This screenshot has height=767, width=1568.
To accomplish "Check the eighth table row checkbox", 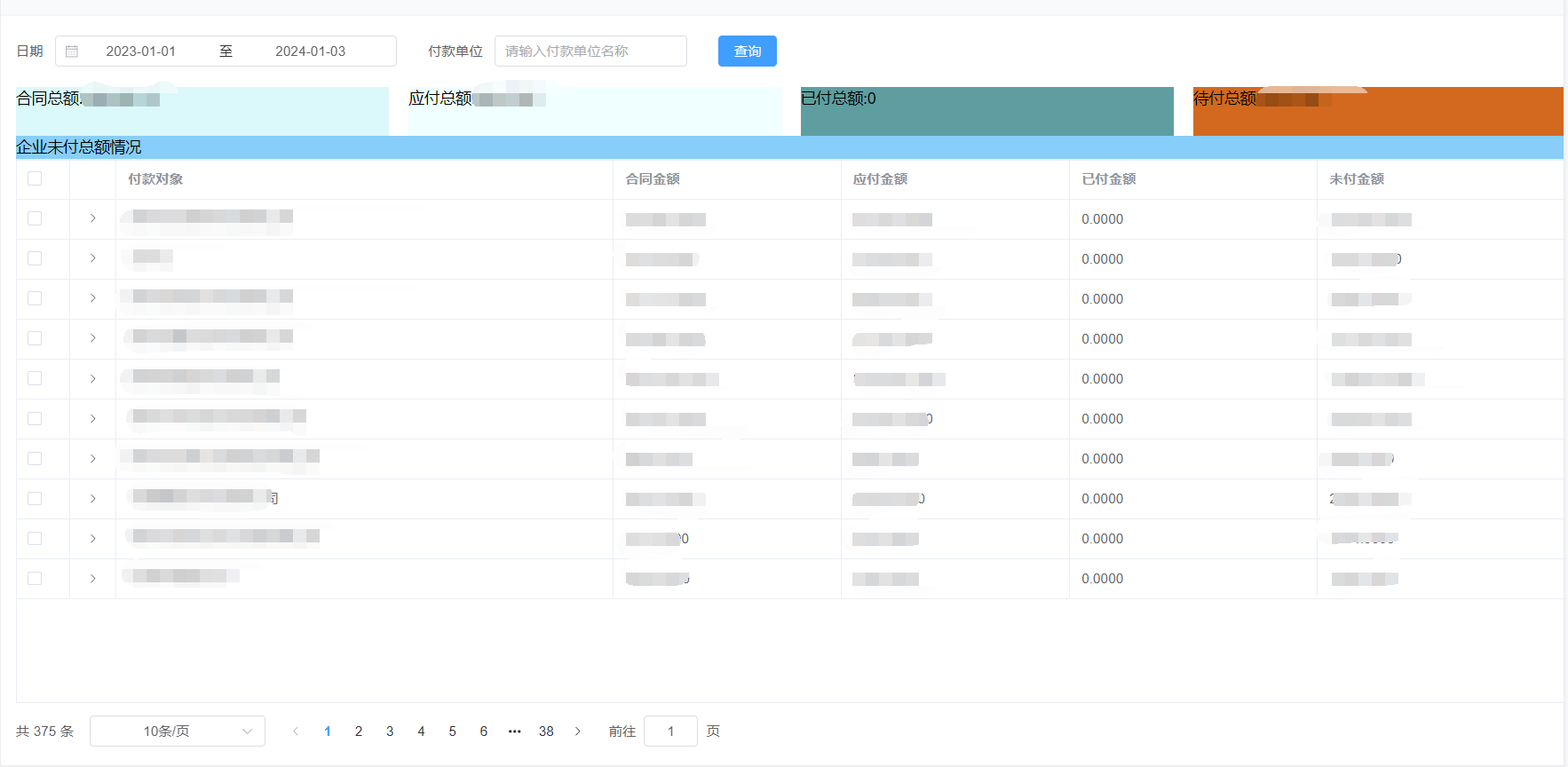I will [35, 498].
